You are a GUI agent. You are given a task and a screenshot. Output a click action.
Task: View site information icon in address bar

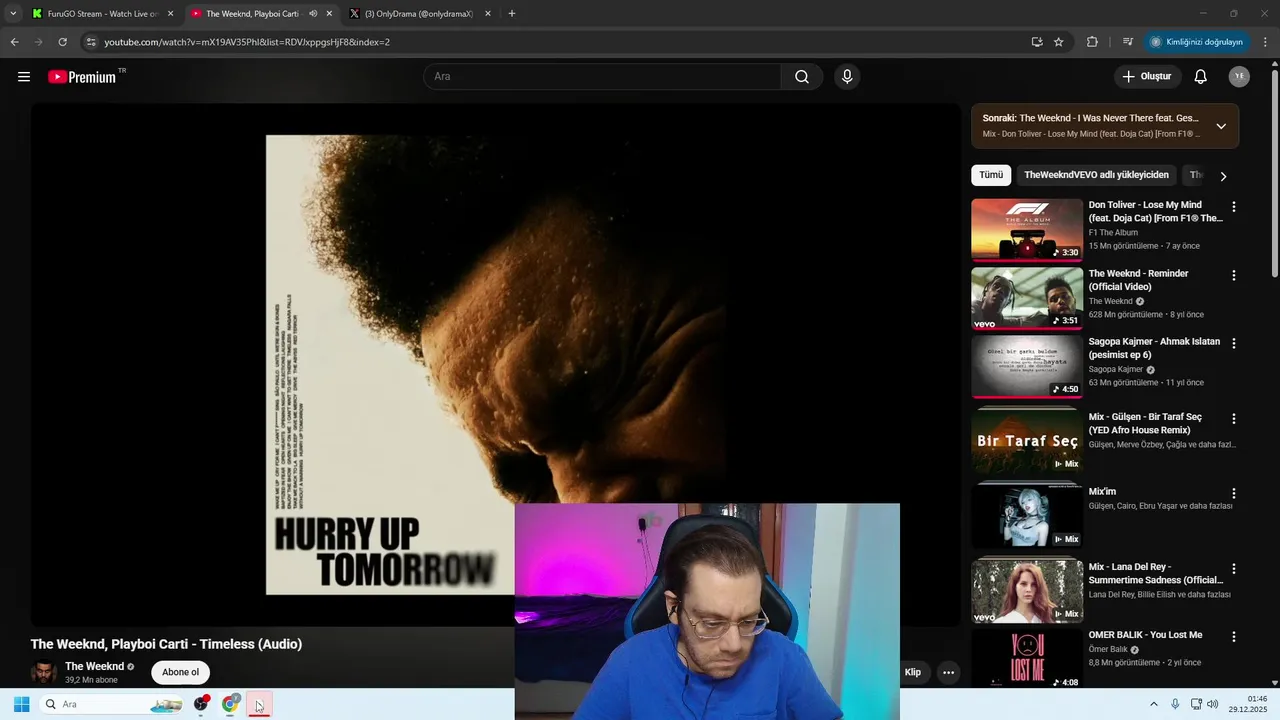click(x=91, y=42)
